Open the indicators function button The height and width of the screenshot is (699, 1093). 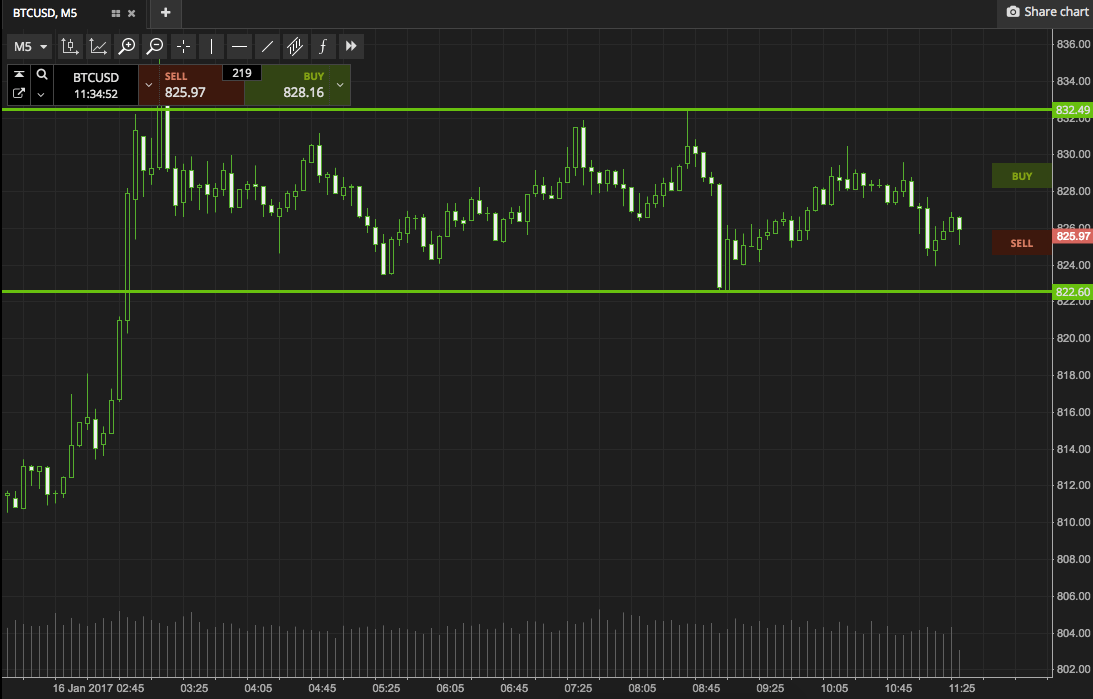(322, 46)
